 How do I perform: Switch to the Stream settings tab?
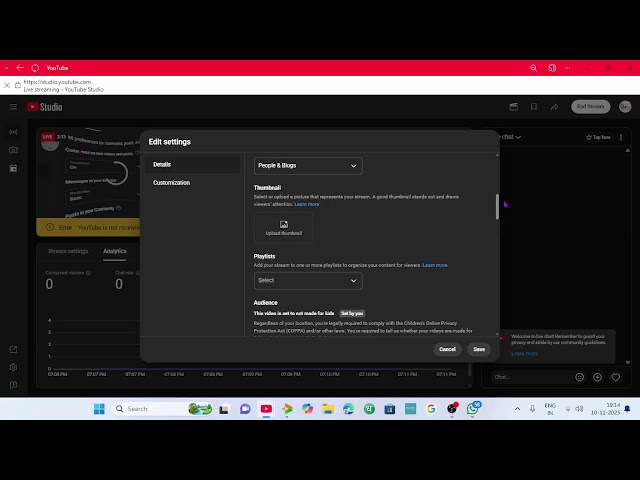(x=68, y=251)
